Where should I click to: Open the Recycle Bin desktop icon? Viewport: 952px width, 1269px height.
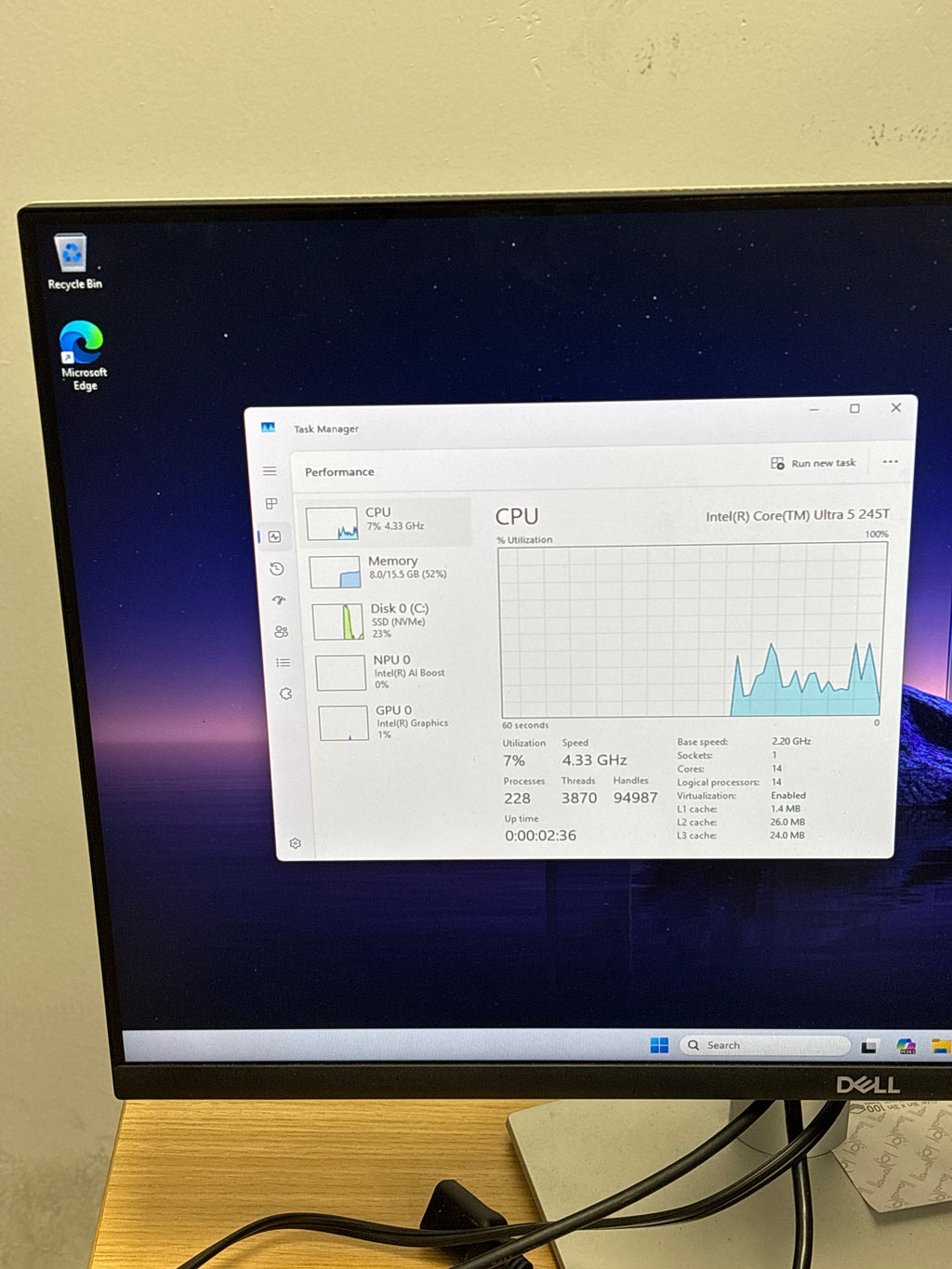(x=73, y=262)
